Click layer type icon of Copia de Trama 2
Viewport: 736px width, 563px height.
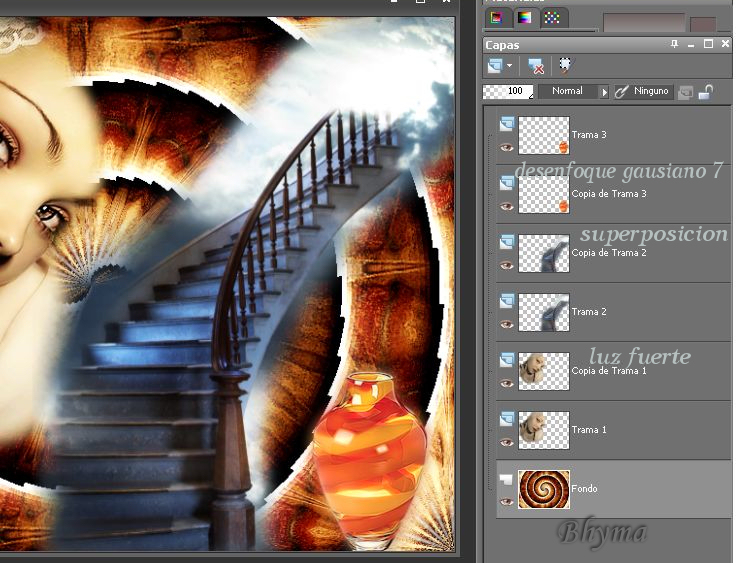[x=506, y=242]
